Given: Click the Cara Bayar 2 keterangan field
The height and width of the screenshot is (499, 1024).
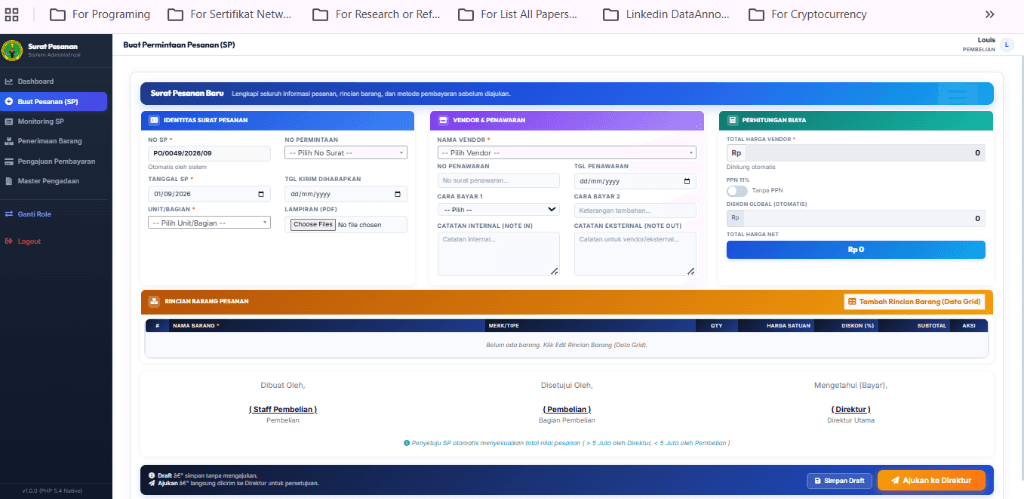Looking at the screenshot, I should tap(635, 210).
